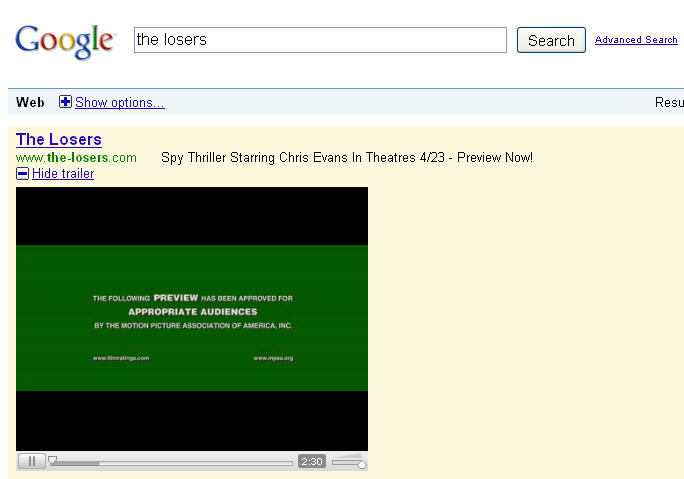
Task: Click the Search button
Action: click(x=551, y=40)
